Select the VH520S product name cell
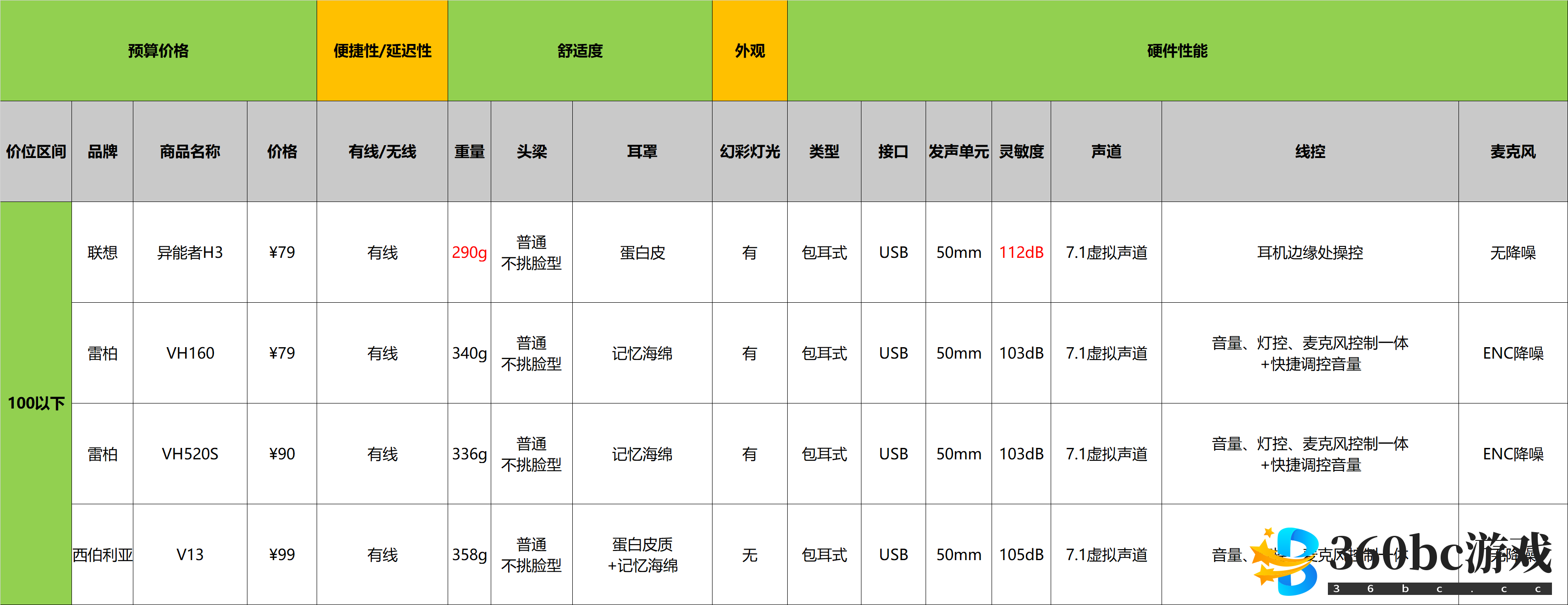Screen dimensions: 1568x605 pos(190,453)
